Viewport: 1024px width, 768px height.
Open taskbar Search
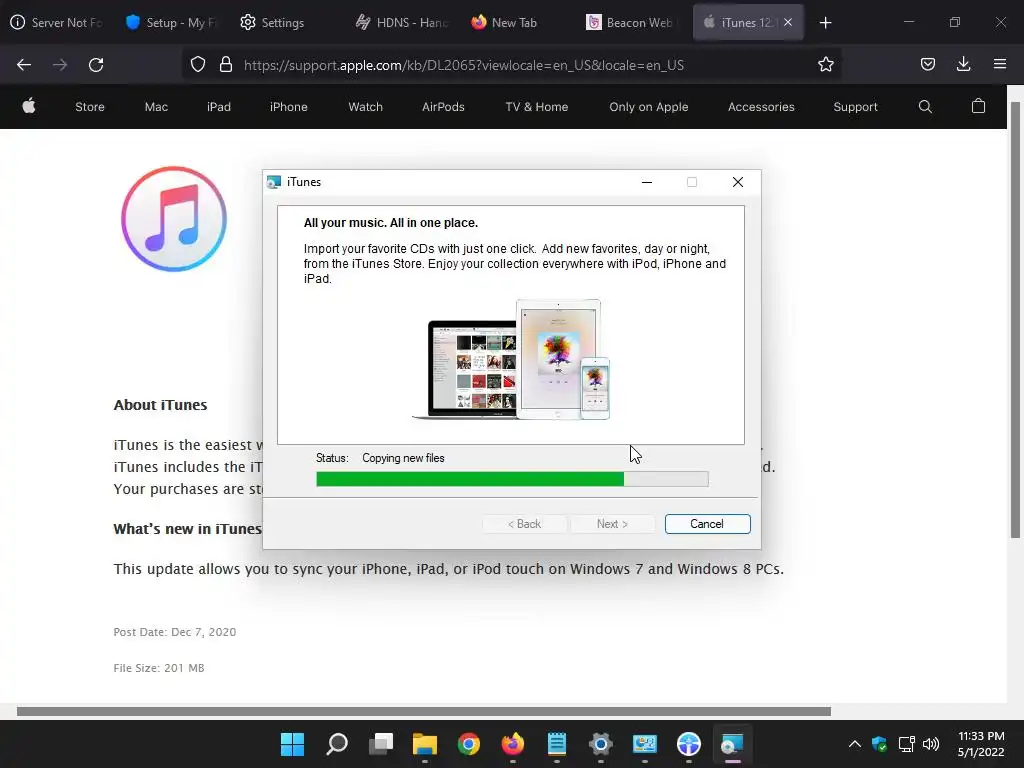(337, 744)
